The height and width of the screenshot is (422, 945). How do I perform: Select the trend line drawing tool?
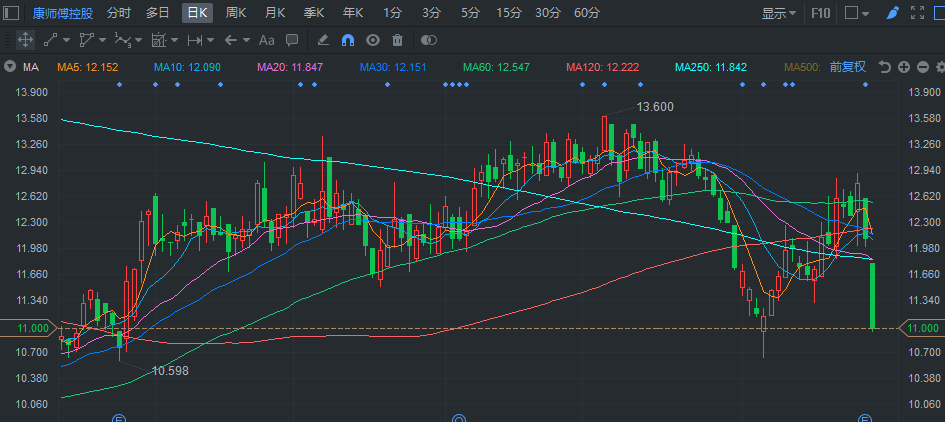point(51,40)
